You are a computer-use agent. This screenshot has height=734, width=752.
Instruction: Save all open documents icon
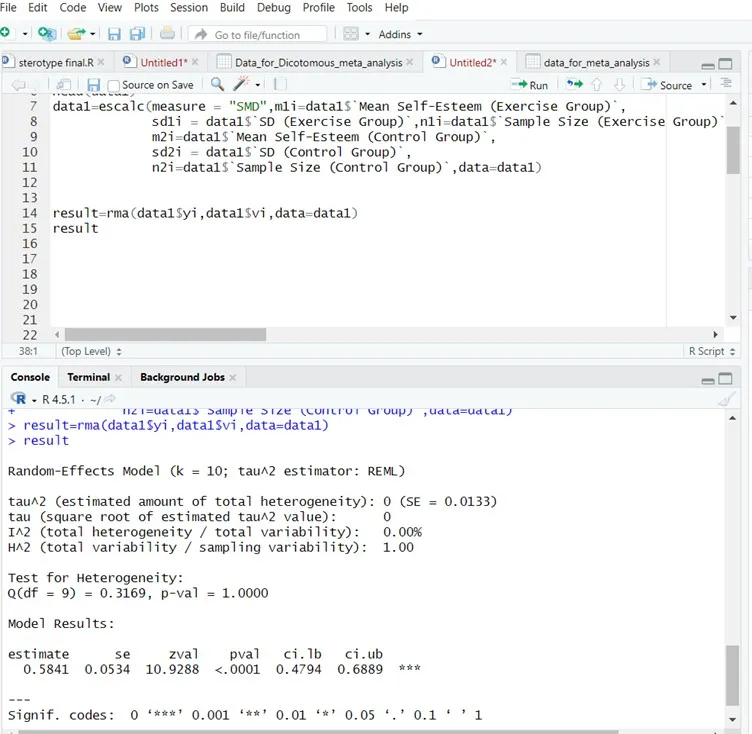(137, 34)
